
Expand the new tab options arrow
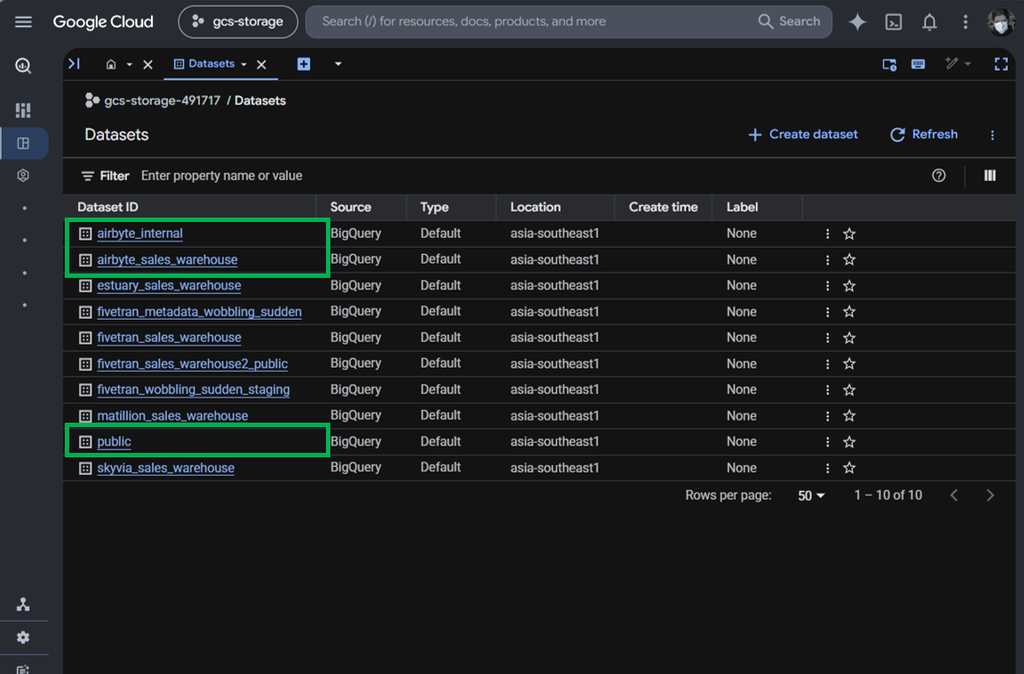click(x=338, y=64)
